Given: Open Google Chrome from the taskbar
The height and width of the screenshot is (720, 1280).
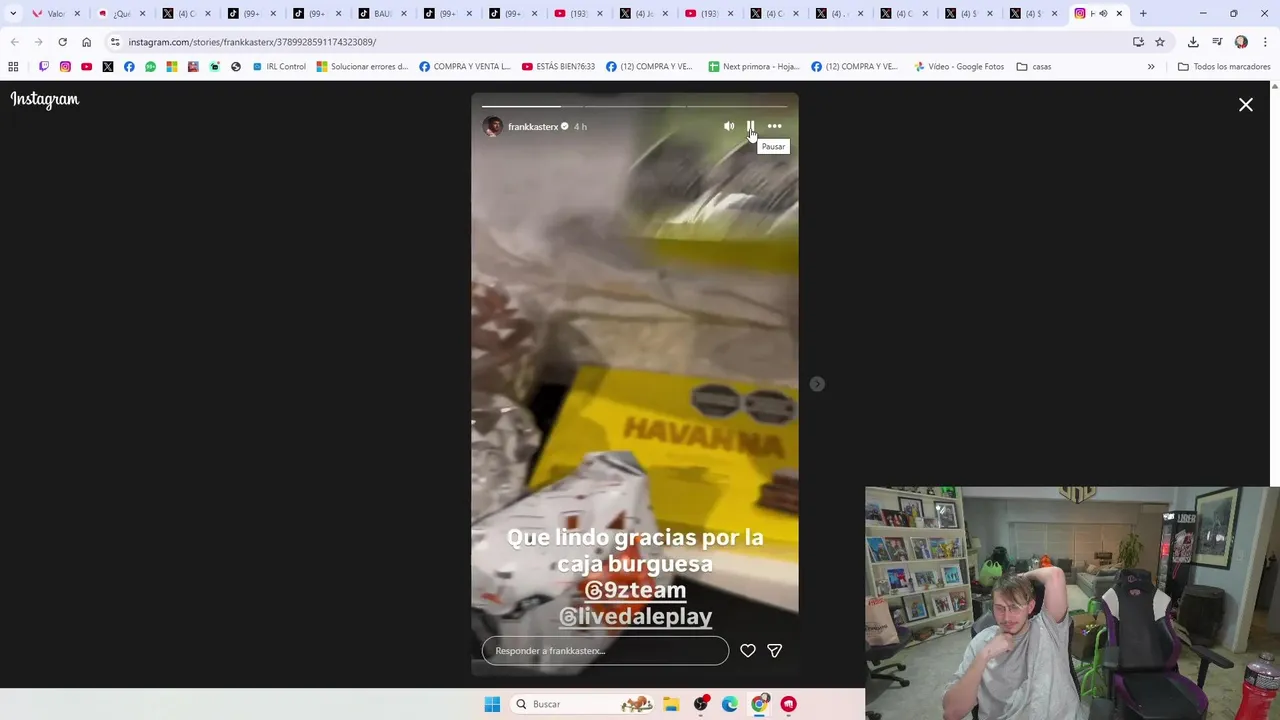Looking at the screenshot, I should [x=759, y=704].
